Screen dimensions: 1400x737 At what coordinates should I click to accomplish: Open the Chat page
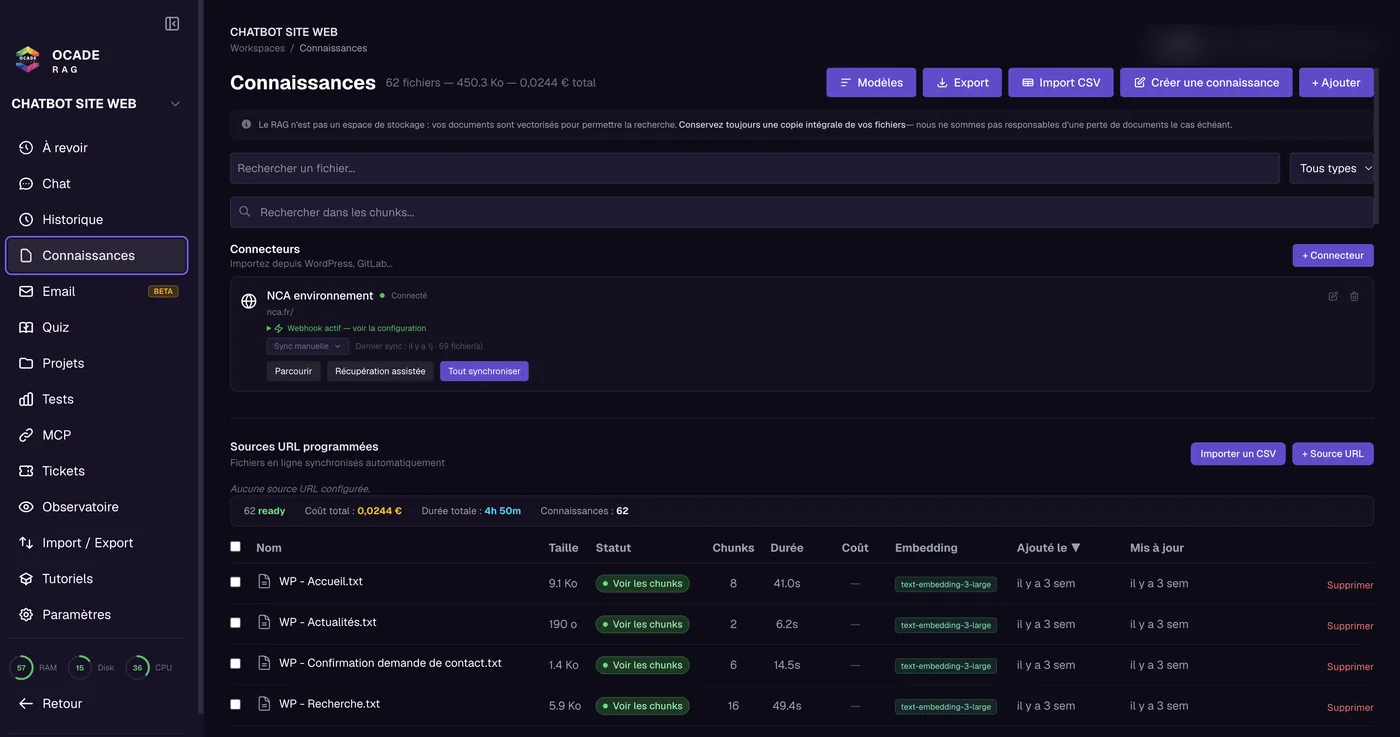point(96,183)
